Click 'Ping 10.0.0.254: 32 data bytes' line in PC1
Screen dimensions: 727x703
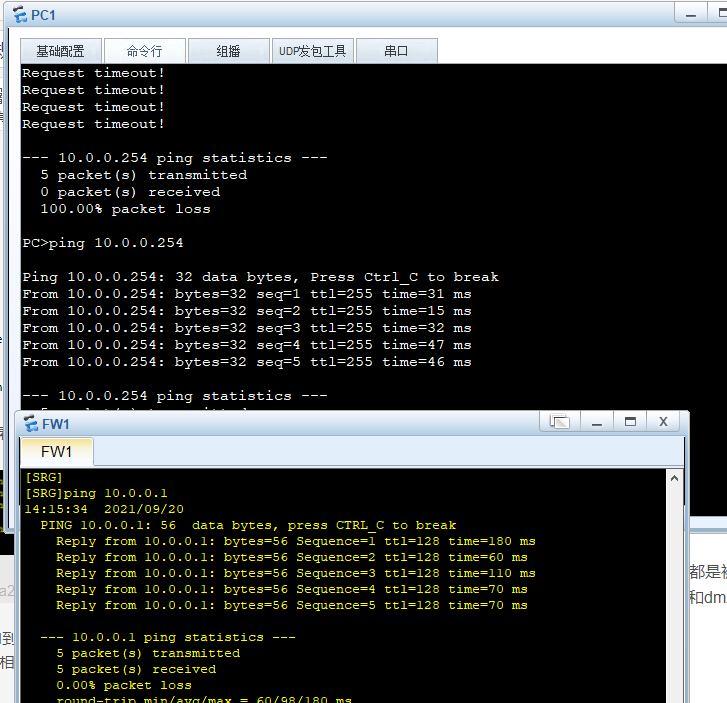pyautogui.click(x=261, y=277)
